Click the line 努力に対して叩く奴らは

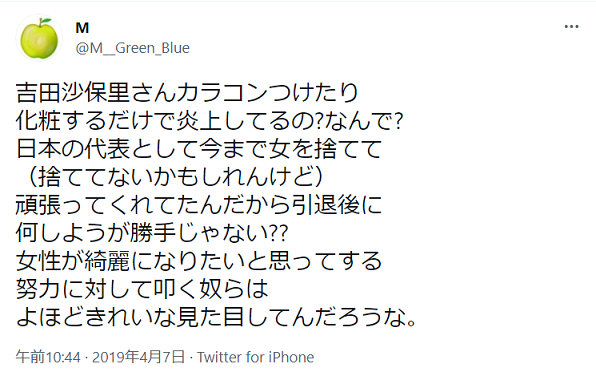pos(142,289)
